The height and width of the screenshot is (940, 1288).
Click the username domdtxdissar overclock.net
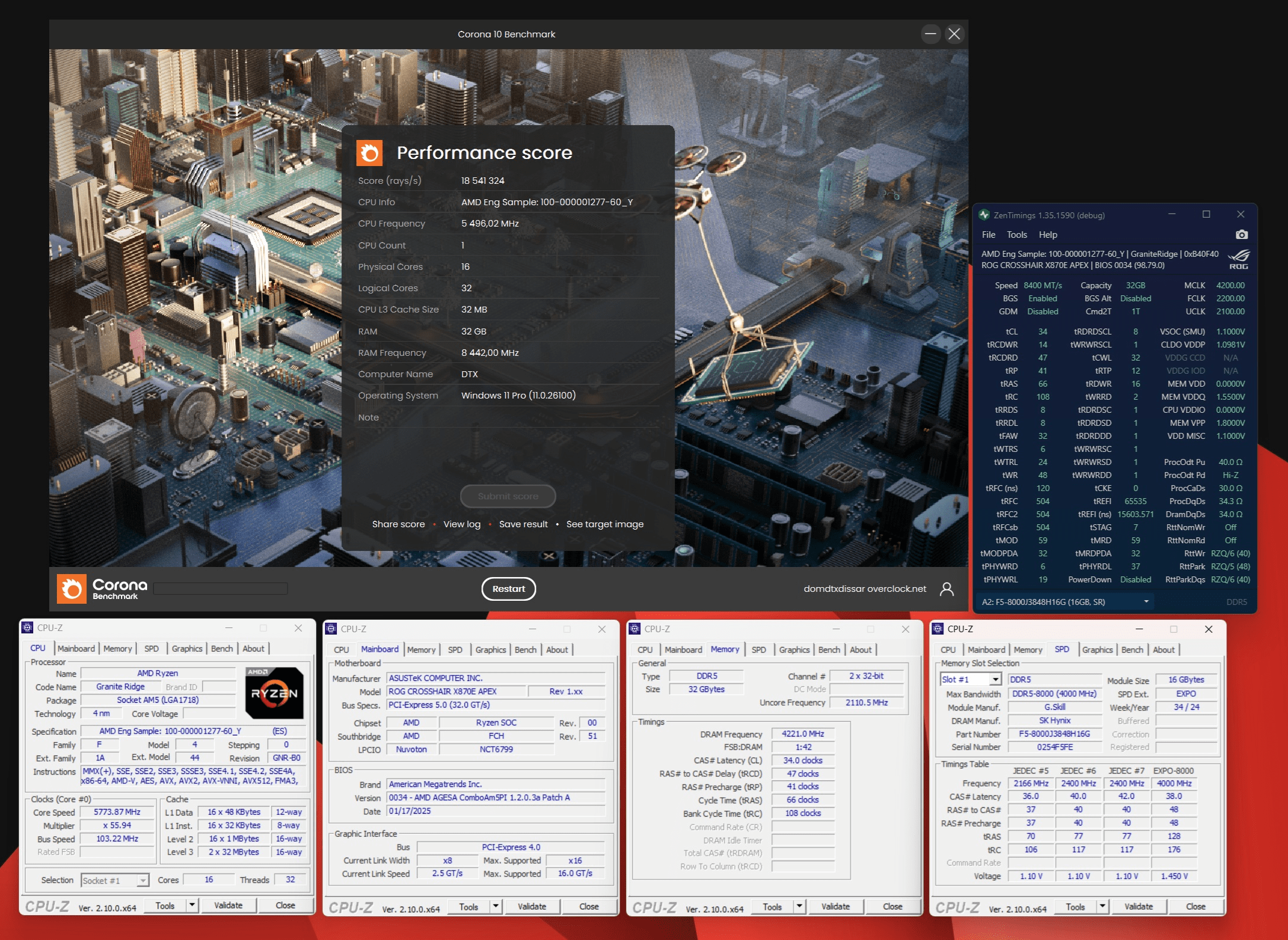865,589
